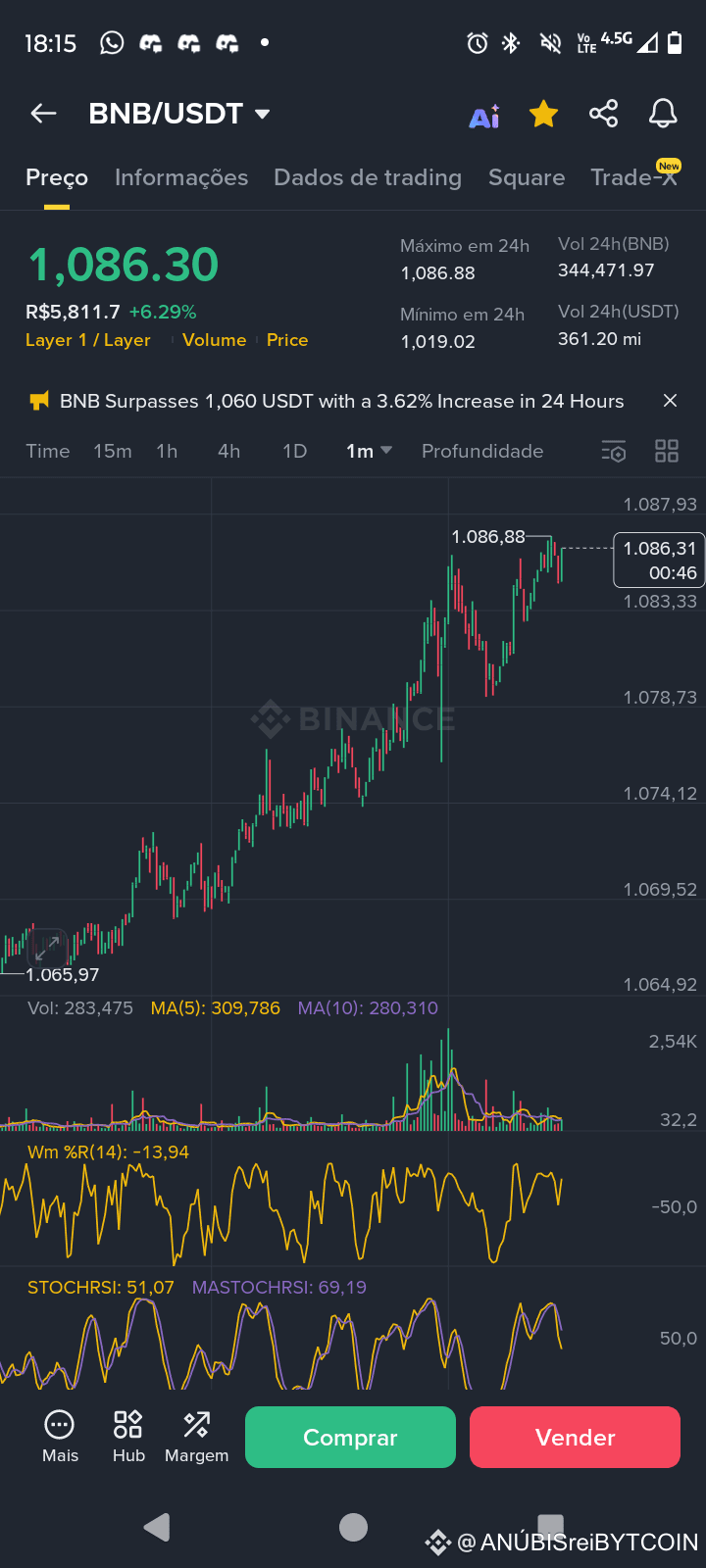This screenshot has height=1568, width=706.
Task: Open the AI analysis icon
Action: pyautogui.click(x=484, y=116)
